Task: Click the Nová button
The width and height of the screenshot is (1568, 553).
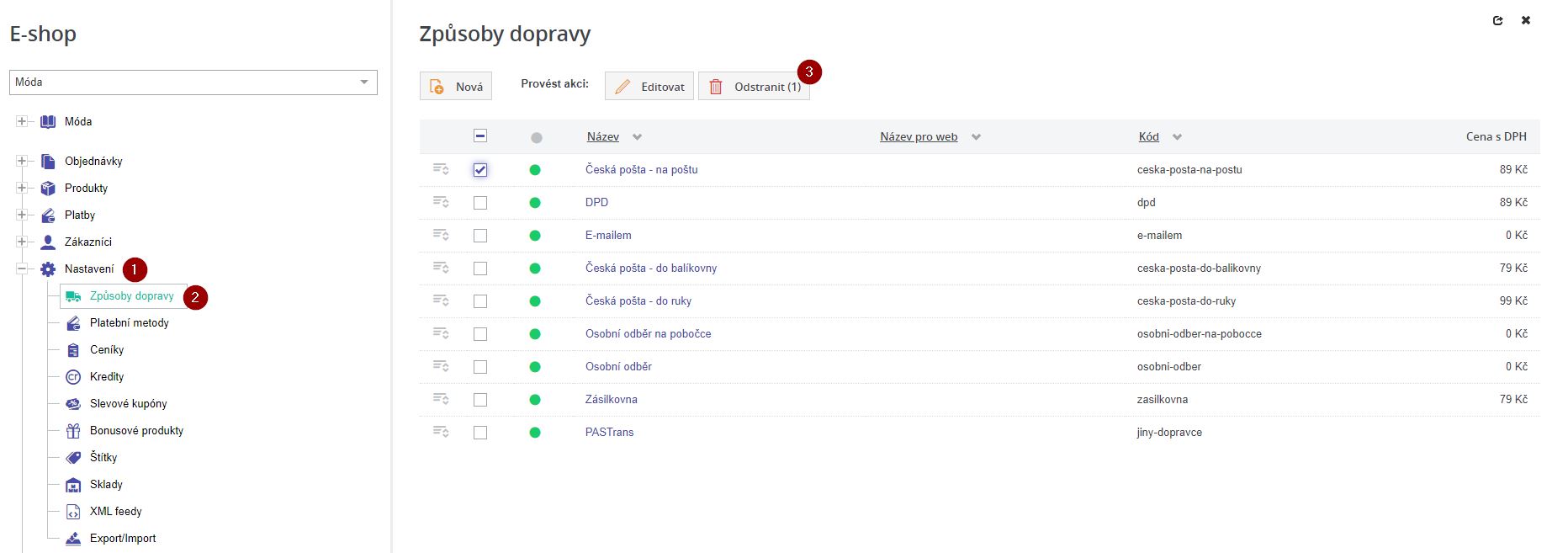Action: tap(456, 87)
